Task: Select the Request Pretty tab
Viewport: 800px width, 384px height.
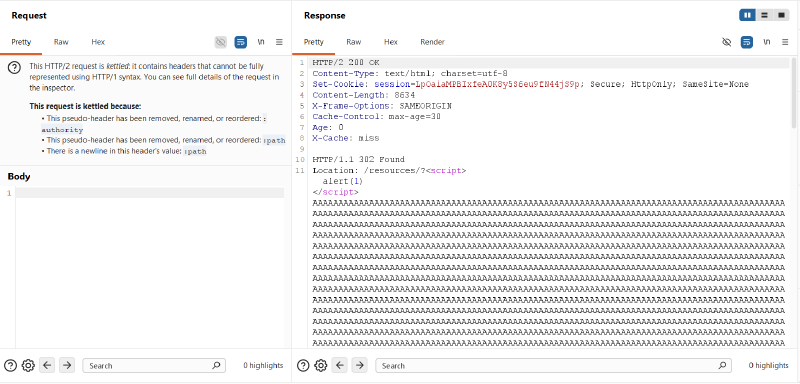Action: pyautogui.click(x=21, y=42)
